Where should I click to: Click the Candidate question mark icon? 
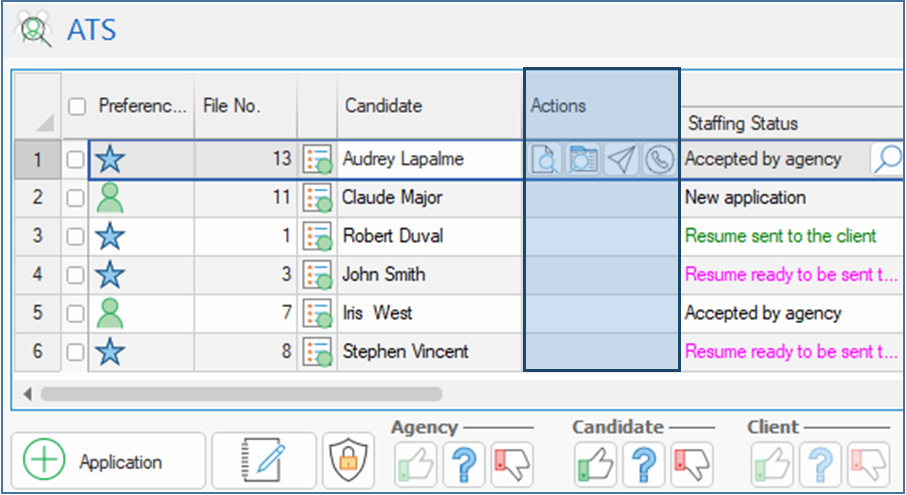coord(643,465)
